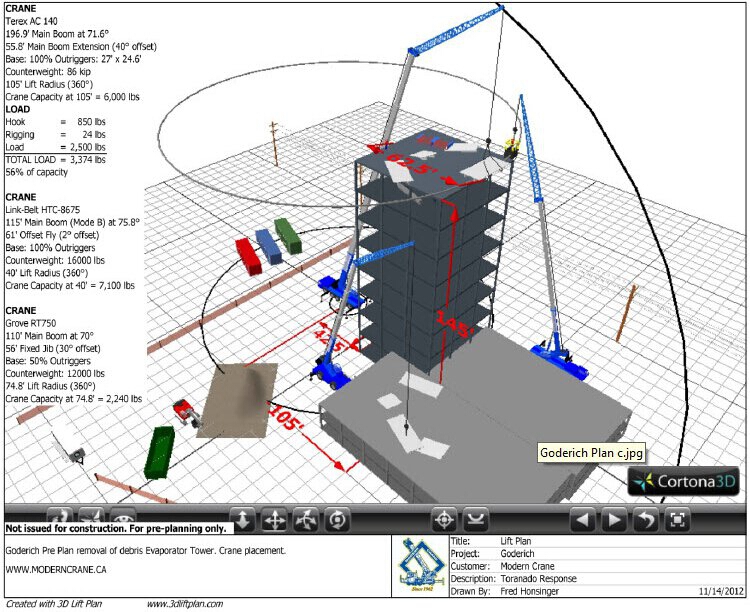Click the Align/straighten view icon
Screen dimensions: 750x612
point(476,519)
